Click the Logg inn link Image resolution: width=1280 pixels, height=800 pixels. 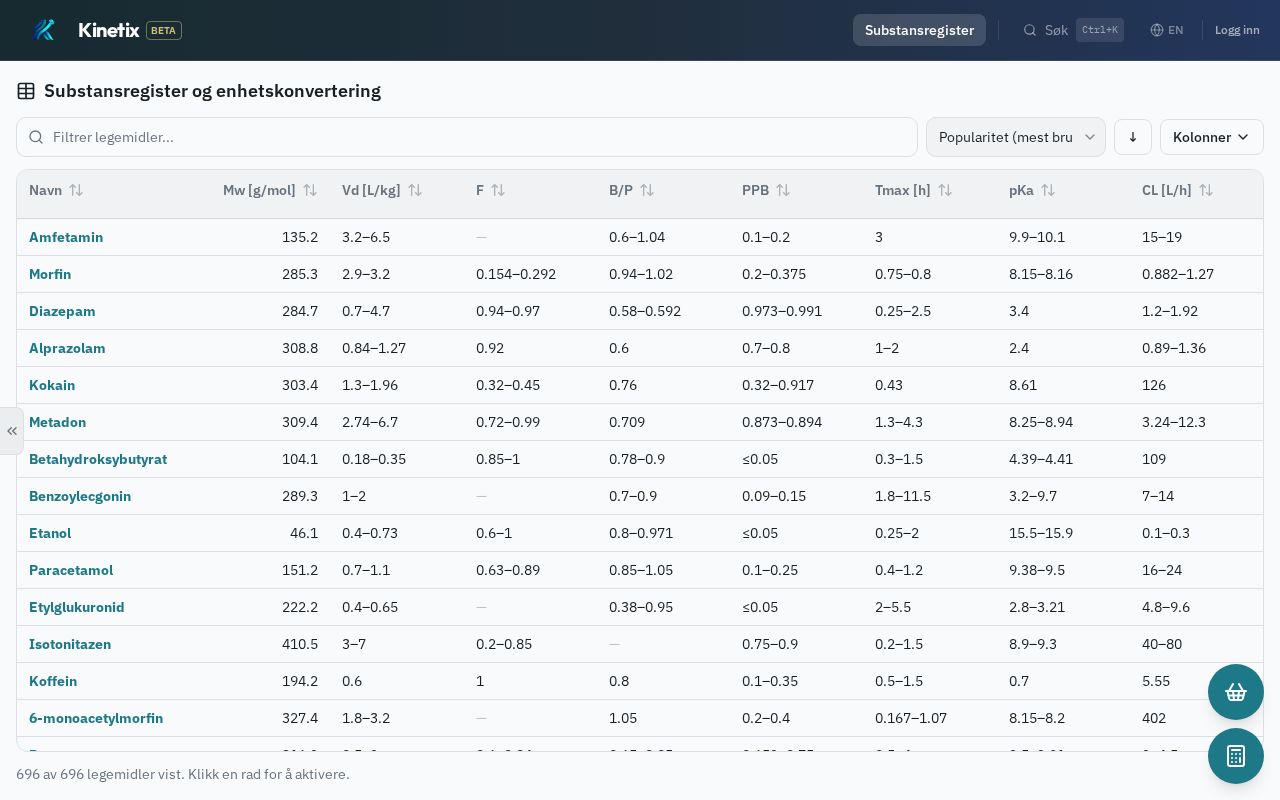point(1237,30)
